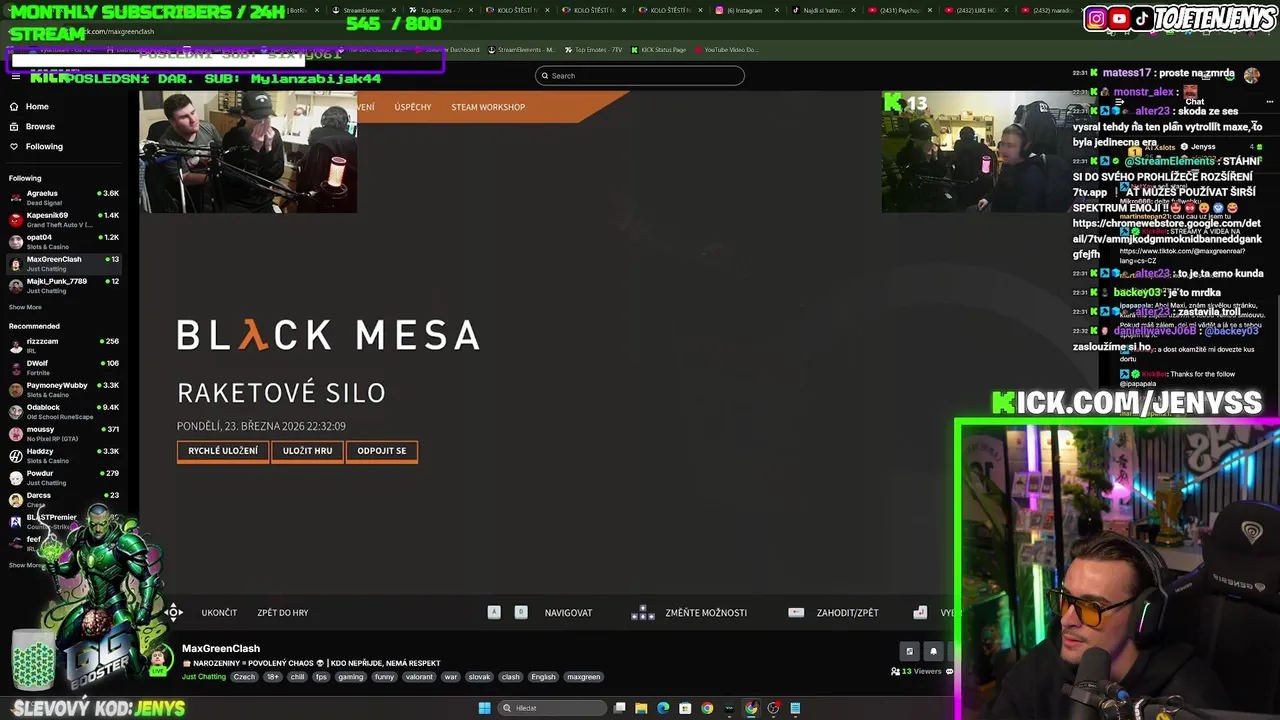Click ULOŽIT HRU button

pyautogui.click(x=307, y=451)
